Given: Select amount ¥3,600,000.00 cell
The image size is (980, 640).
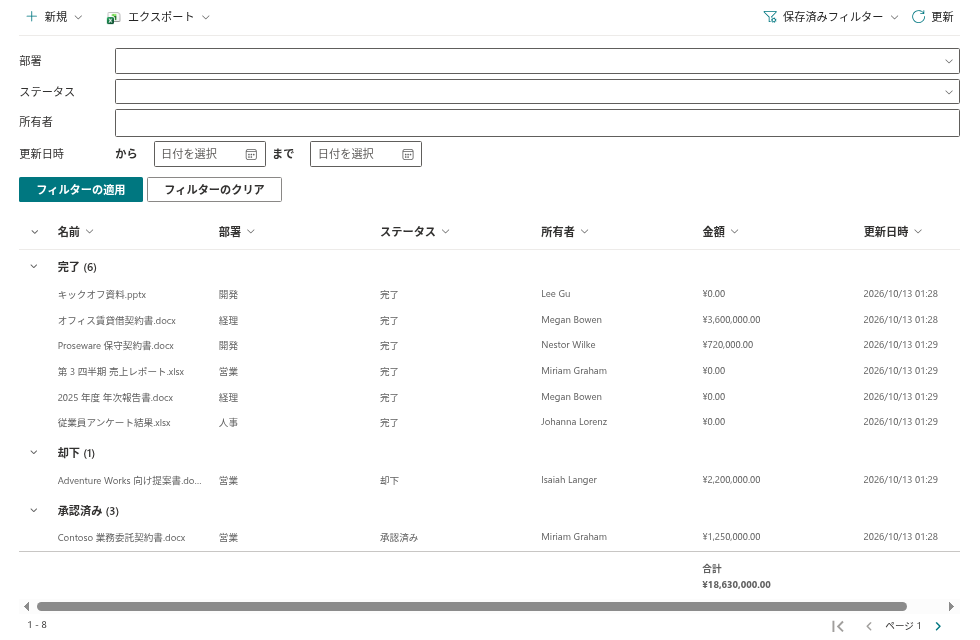Looking at the screenshot, I should point(731,320).
